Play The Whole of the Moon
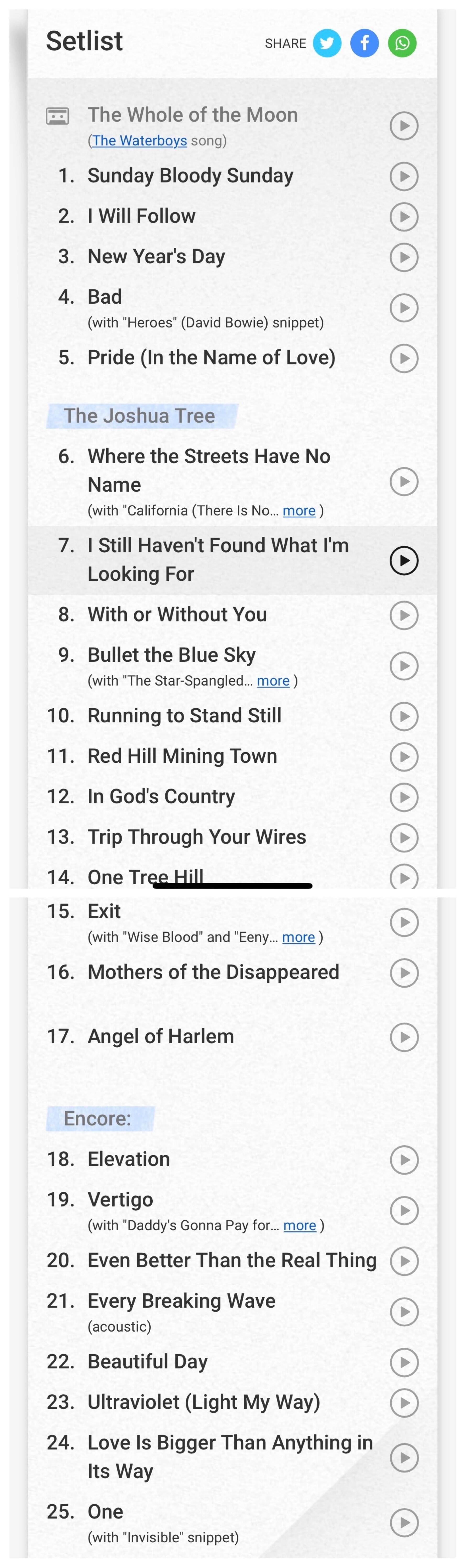 point(403,127)
